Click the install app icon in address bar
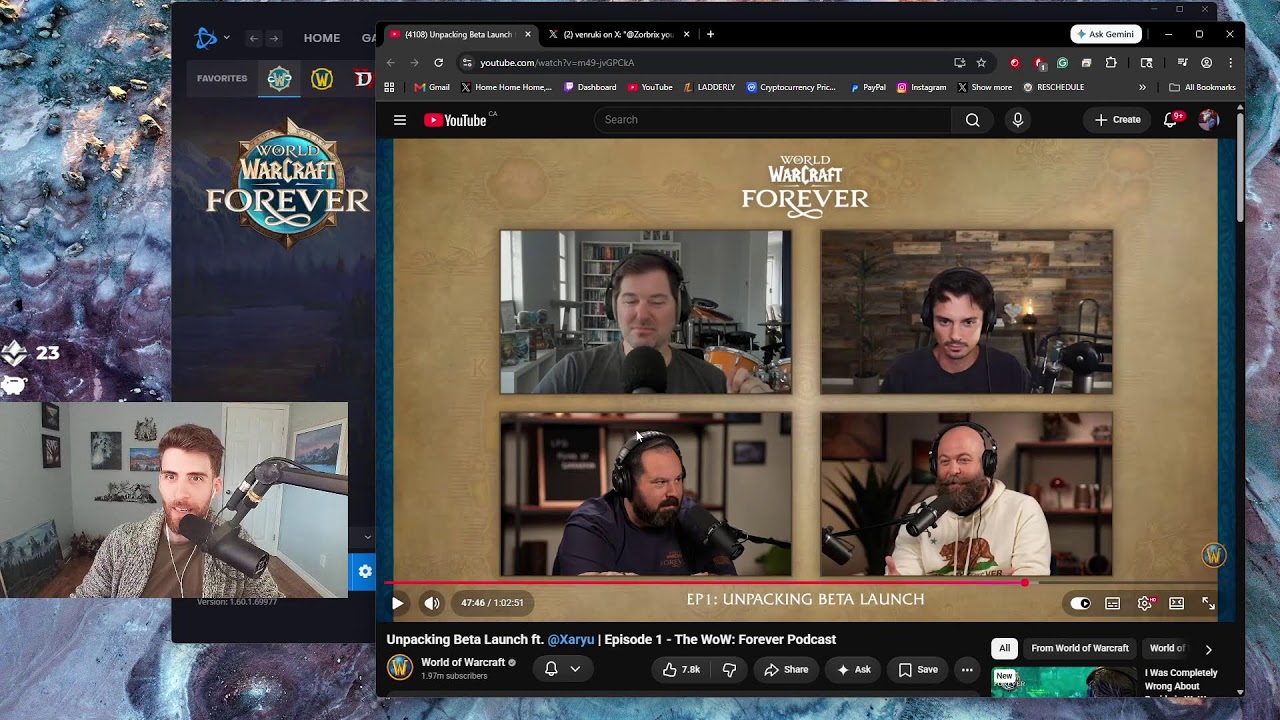 (x=960, y=62)
